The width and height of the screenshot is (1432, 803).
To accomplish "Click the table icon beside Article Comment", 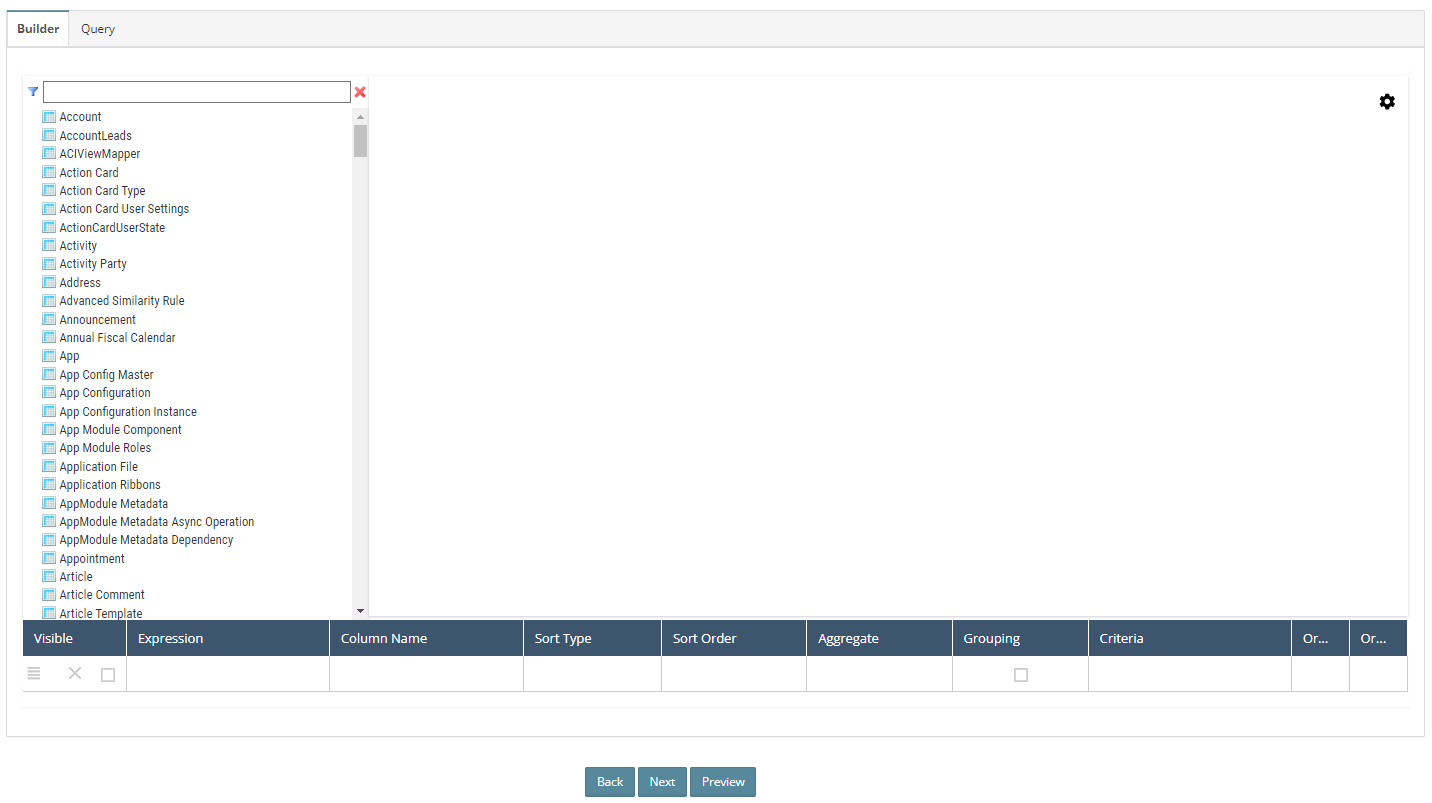I will click(49, 595).
